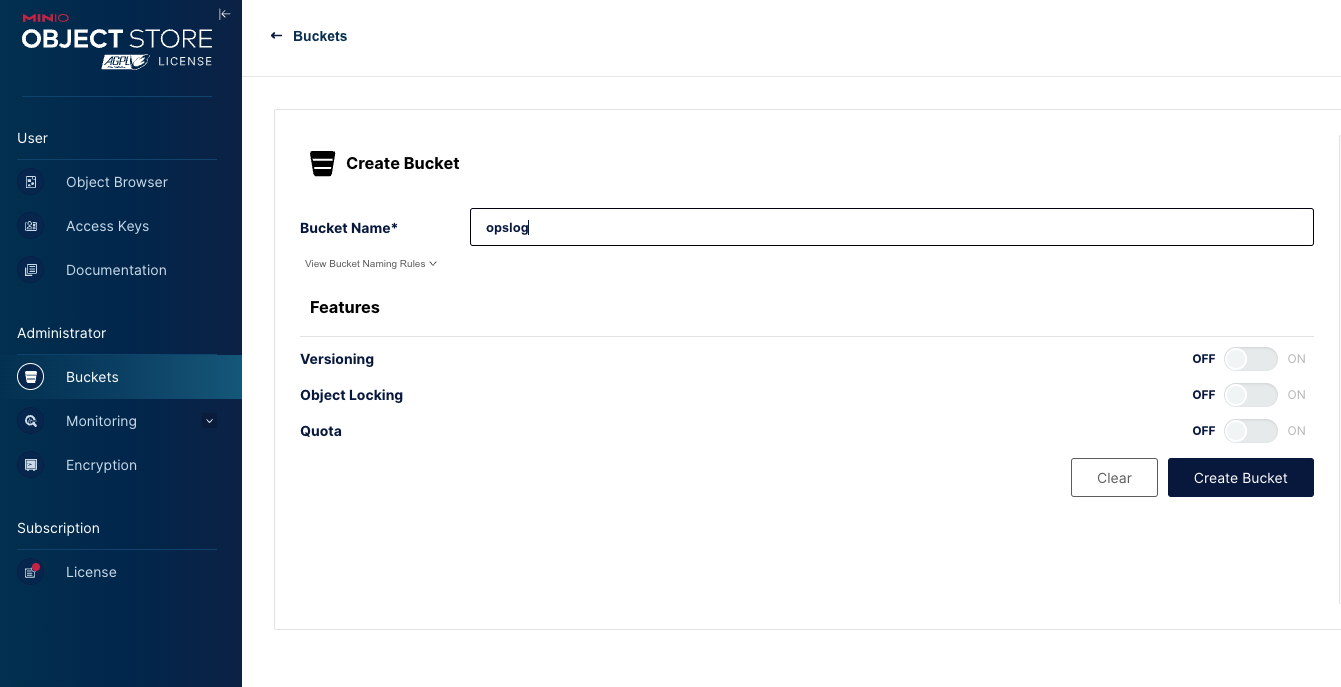Collapse the sidebar with the arrow icon
This screenshot has width=1341, height=687.
pyautogui.click(x=224, y=14)
